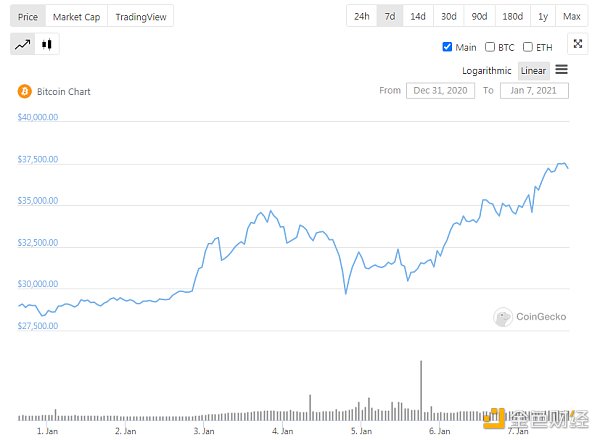
Task: Edit the From date field
Action: [440, 91]
